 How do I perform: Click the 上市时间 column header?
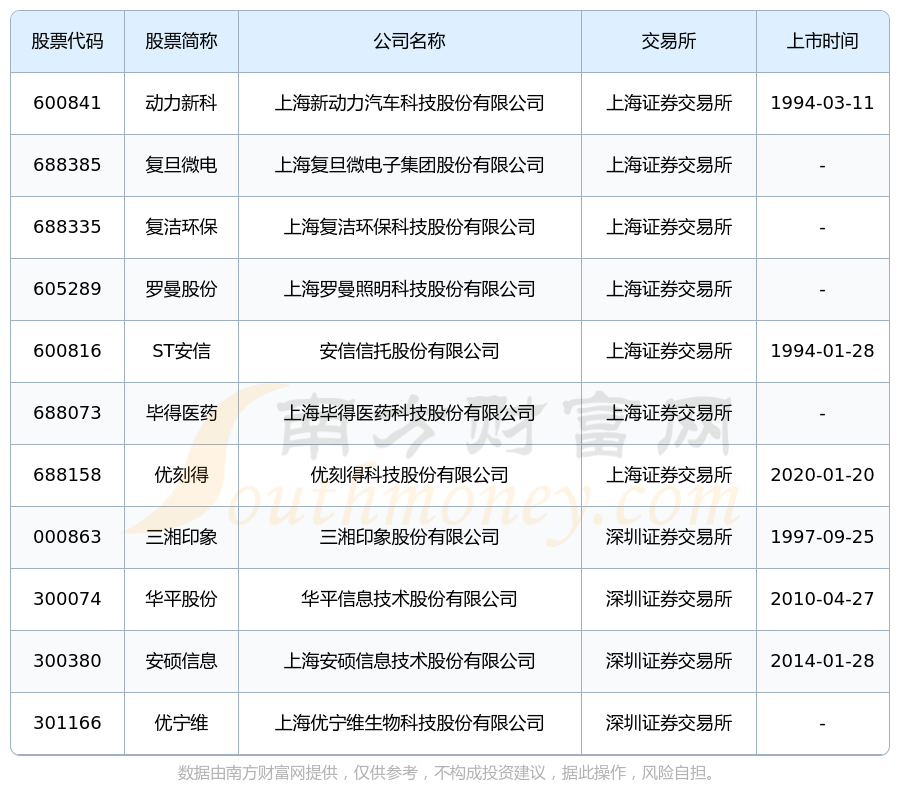pyautogui.click(x=823, y=41)
